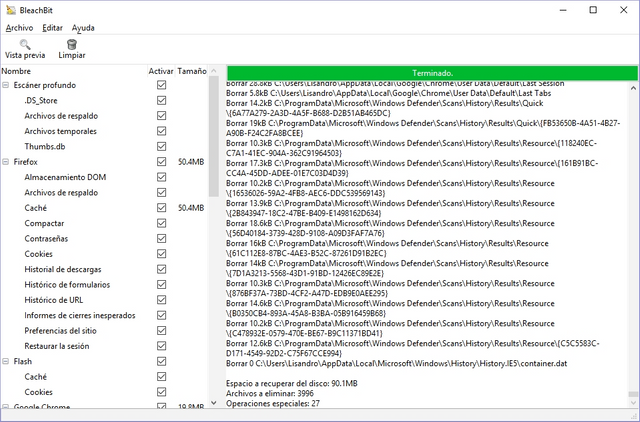Disable the Firefox Caché checkbox

[x=162, y=208]
